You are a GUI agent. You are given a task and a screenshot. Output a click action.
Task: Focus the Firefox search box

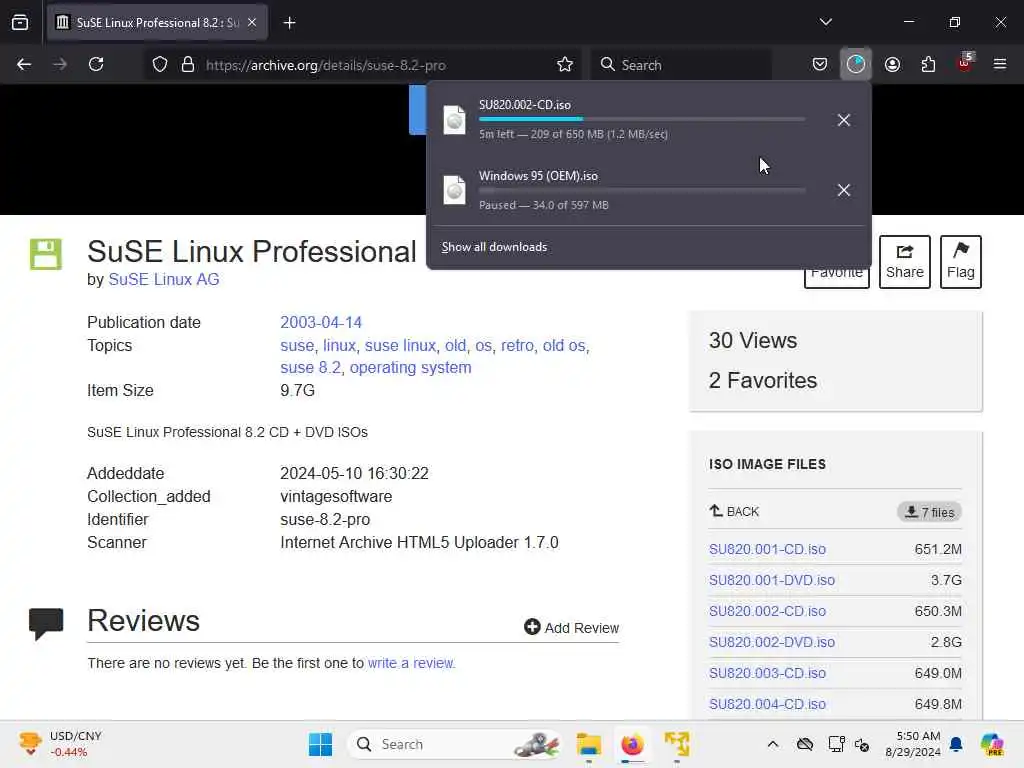tap(681, 65)
